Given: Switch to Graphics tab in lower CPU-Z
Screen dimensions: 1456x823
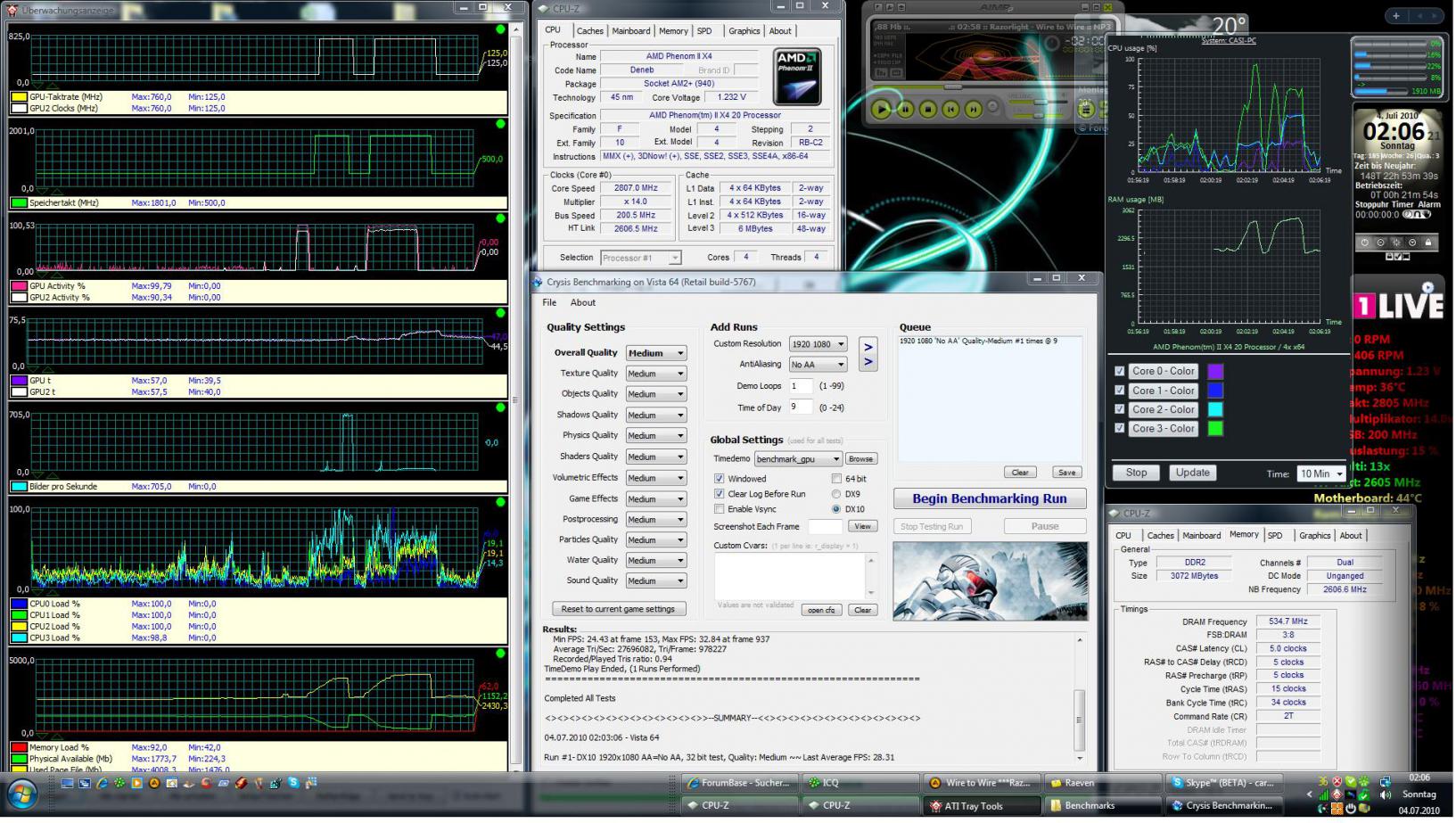Looking at the screenshot, I should [1314, 536].
